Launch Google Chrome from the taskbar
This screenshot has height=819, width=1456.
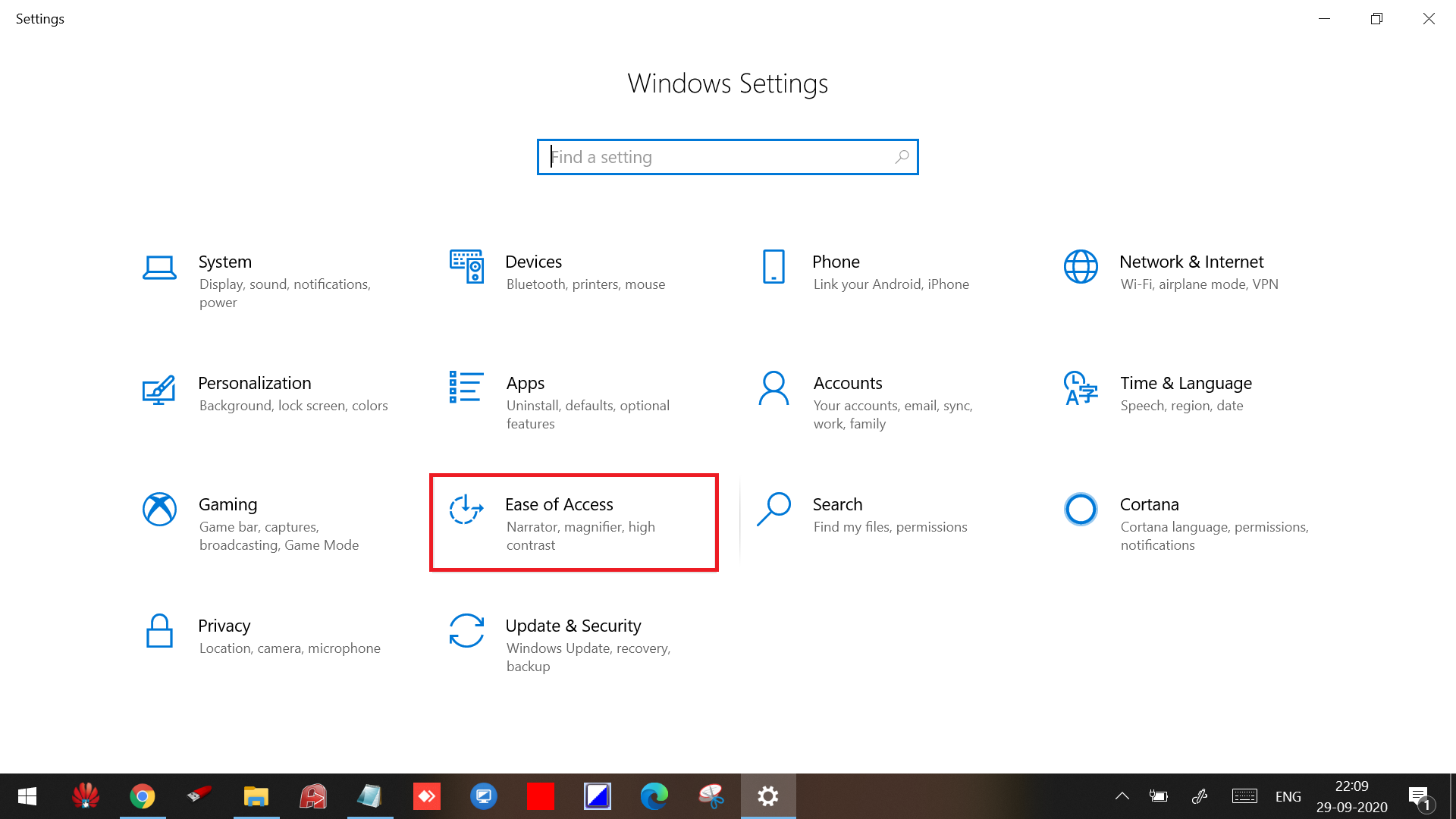click(143, 796)
